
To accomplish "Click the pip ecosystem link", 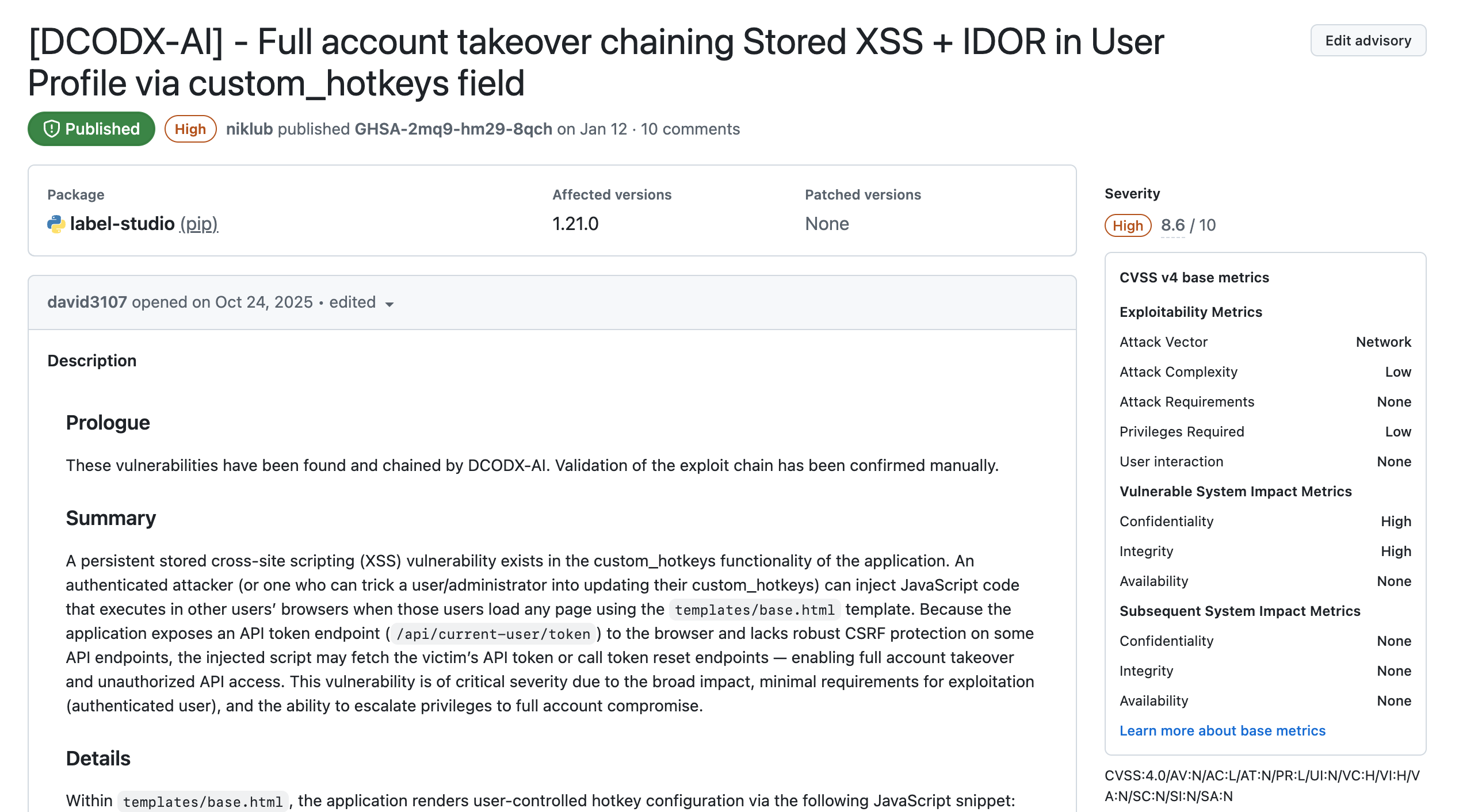I will tap(198, 224).
